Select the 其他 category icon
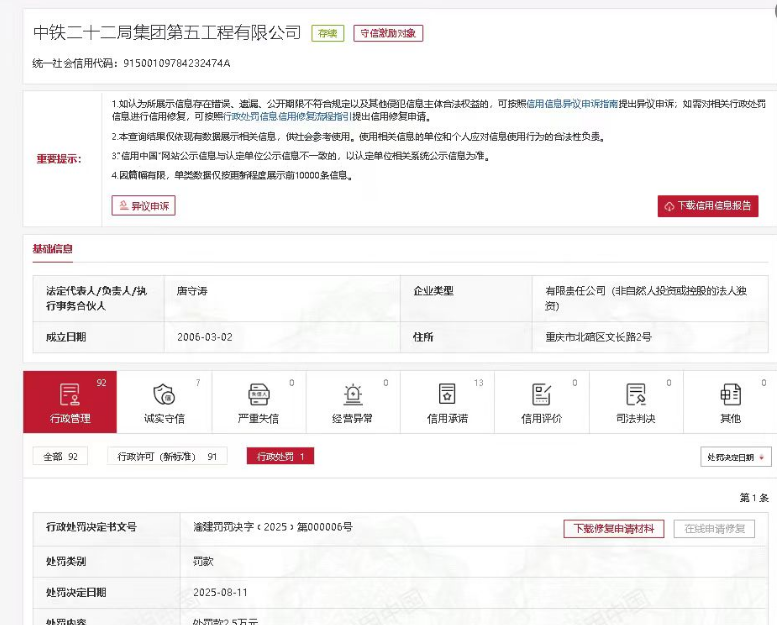Image resolution: width=777 pixels, height=625 pixels. [730, 395]
